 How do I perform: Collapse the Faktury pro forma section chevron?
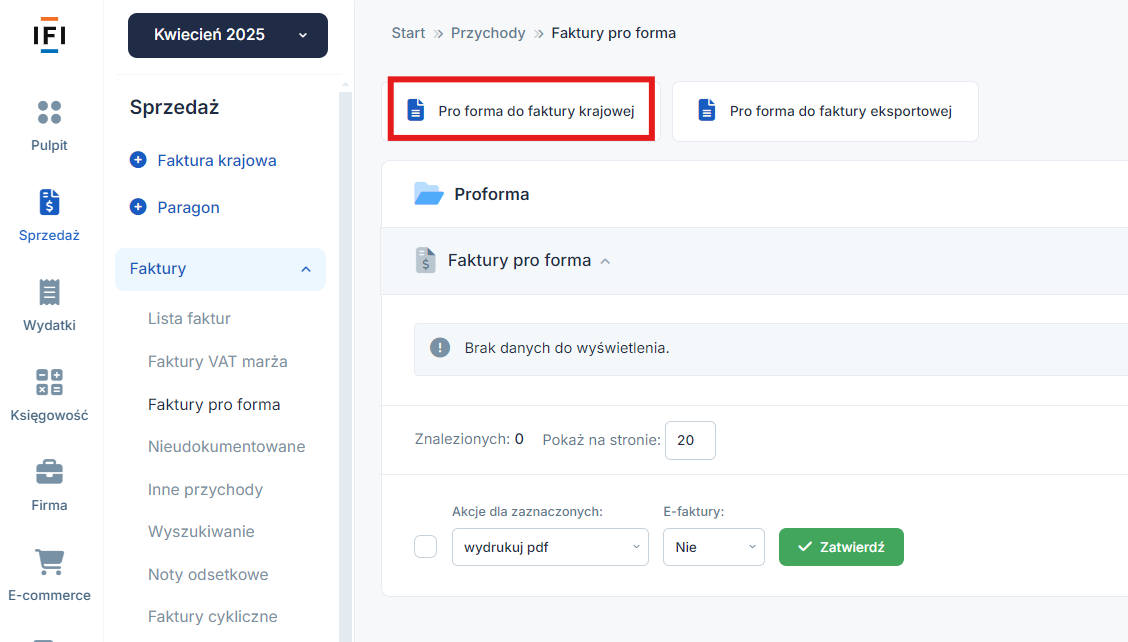point(605,261)
